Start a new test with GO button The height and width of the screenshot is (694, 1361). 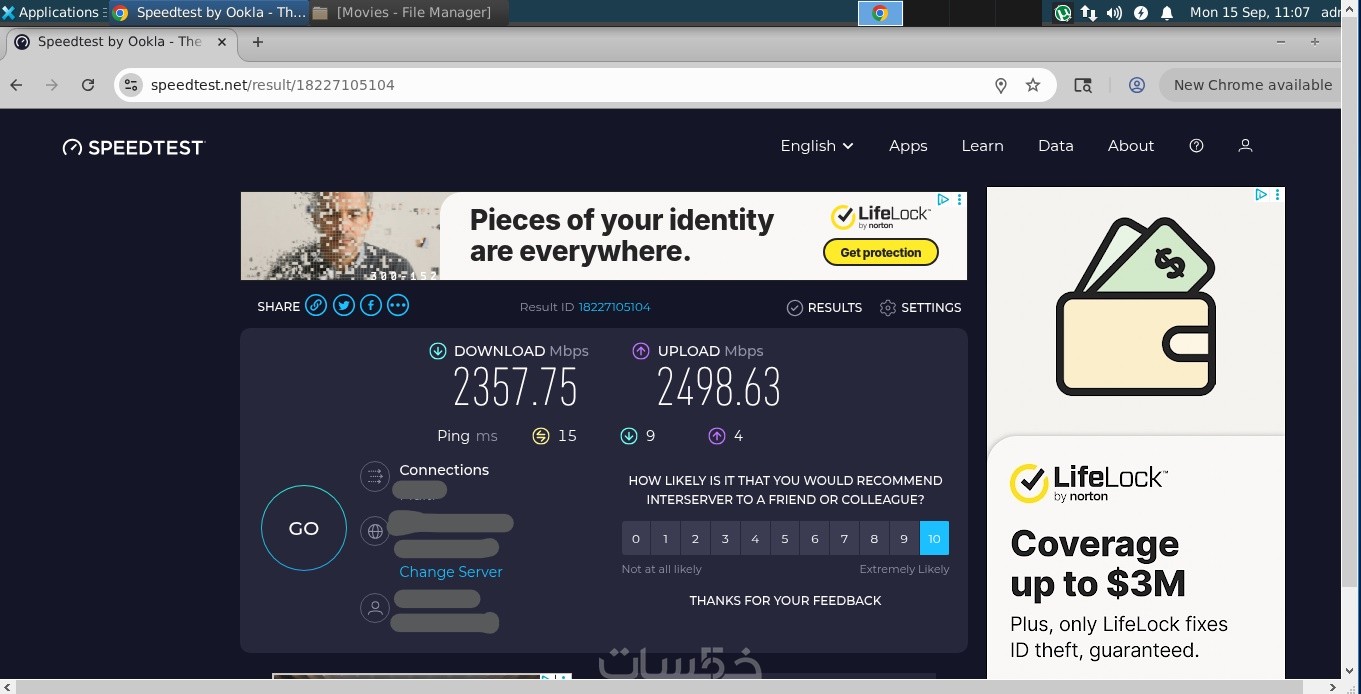304,528
